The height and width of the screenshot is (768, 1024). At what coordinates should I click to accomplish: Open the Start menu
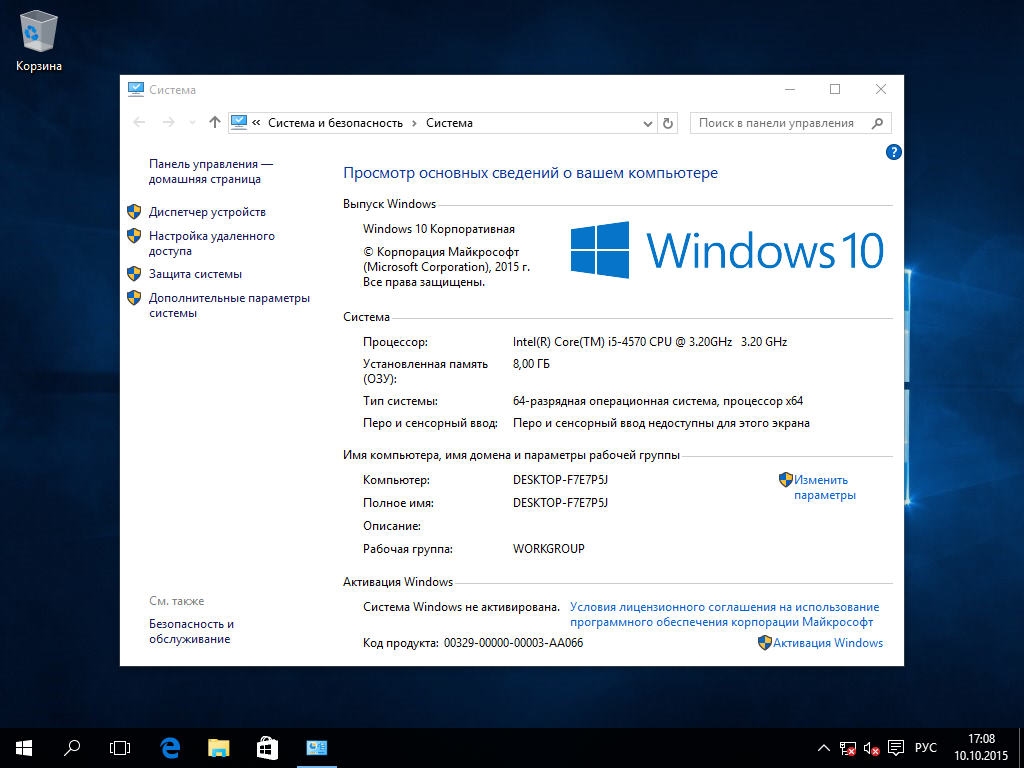[x=24, y=748]
